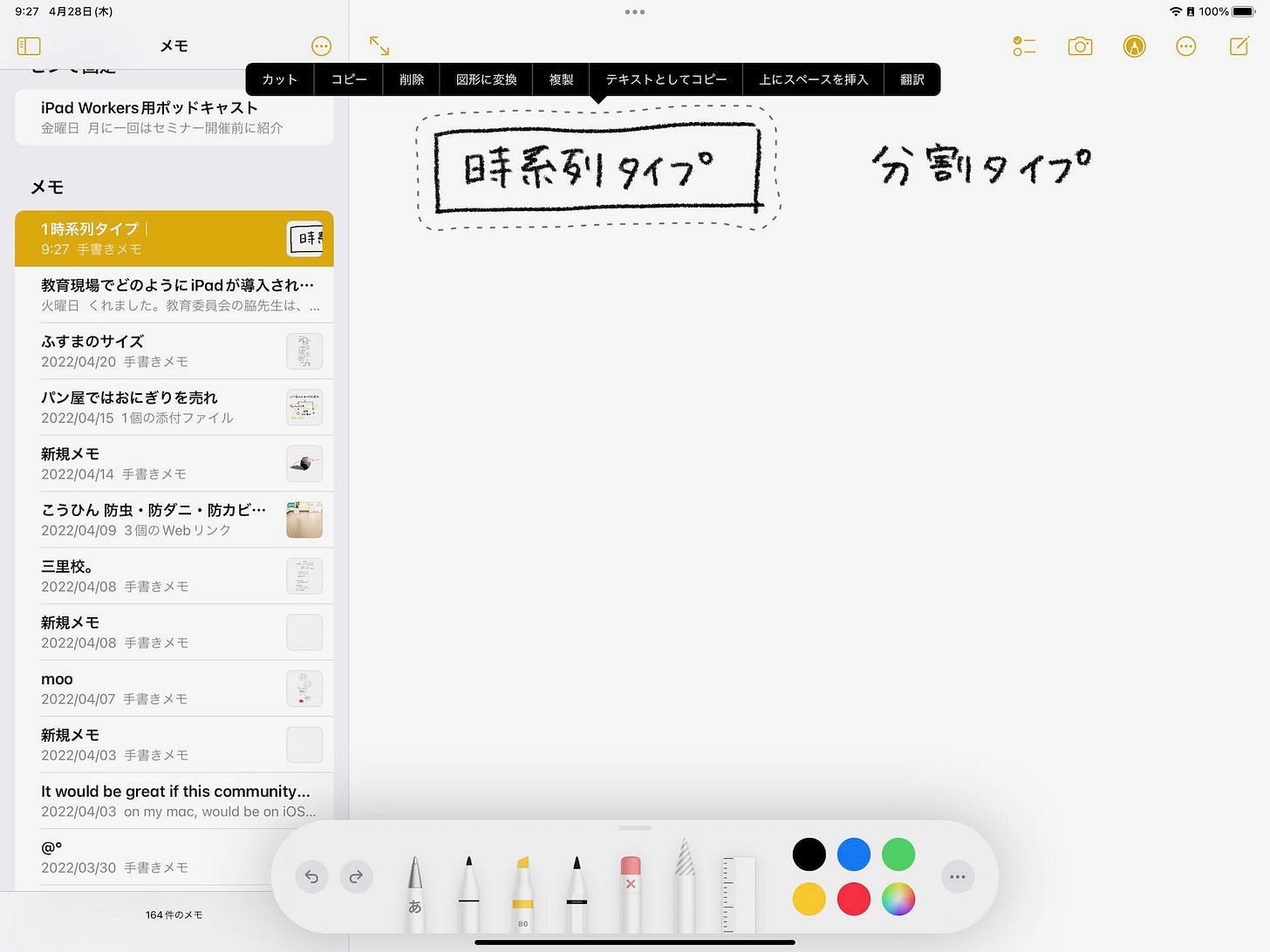This screenshot has height=952, width=1270.
Task: Tap the メモ section header
Action: coord(47,187)
